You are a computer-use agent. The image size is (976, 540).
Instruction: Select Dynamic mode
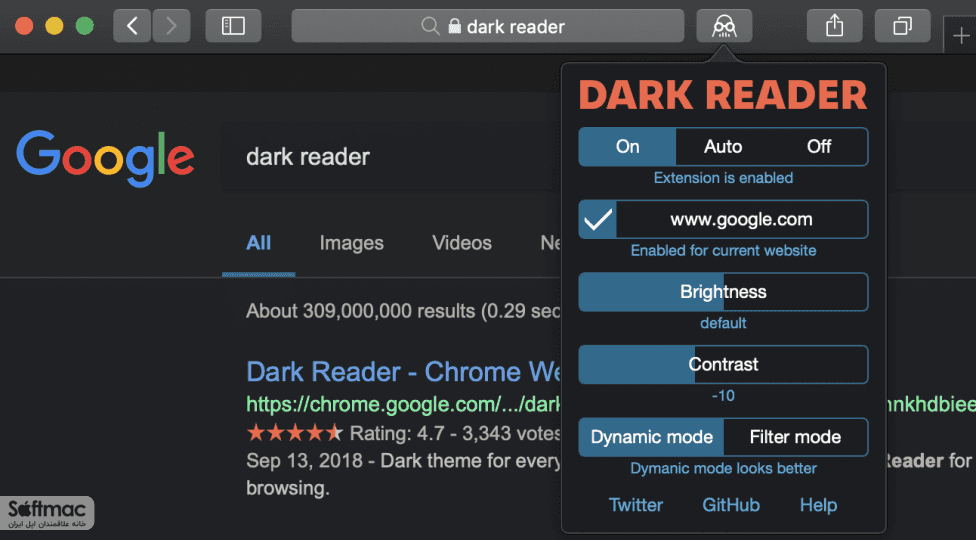tap(651, 437)
